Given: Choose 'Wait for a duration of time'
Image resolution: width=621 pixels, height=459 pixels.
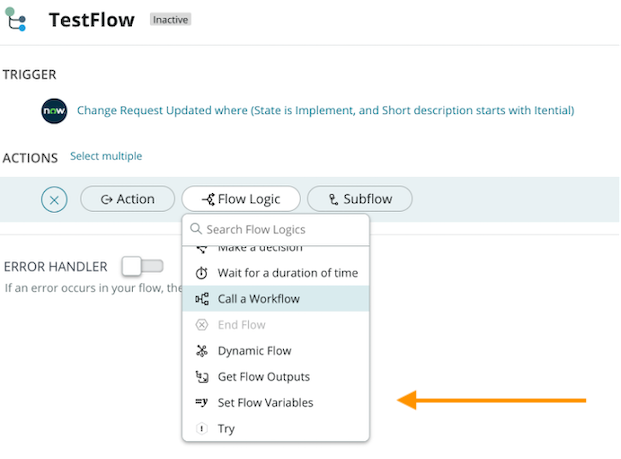Looking at the screenshot, I should coord(287,273).
